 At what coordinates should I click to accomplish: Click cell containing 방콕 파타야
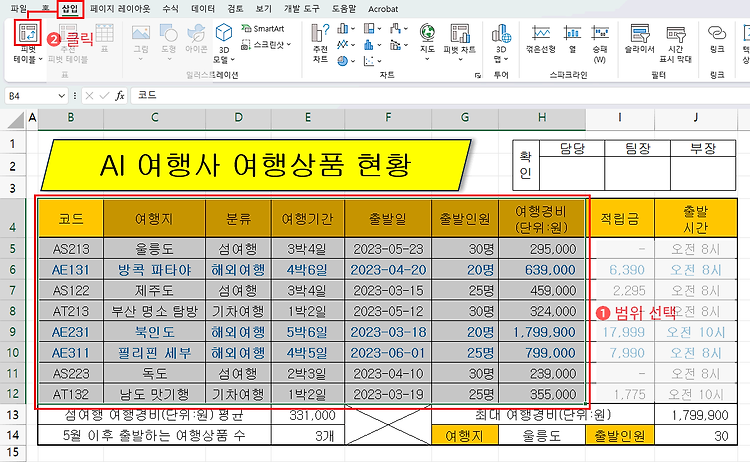[154, 270]
